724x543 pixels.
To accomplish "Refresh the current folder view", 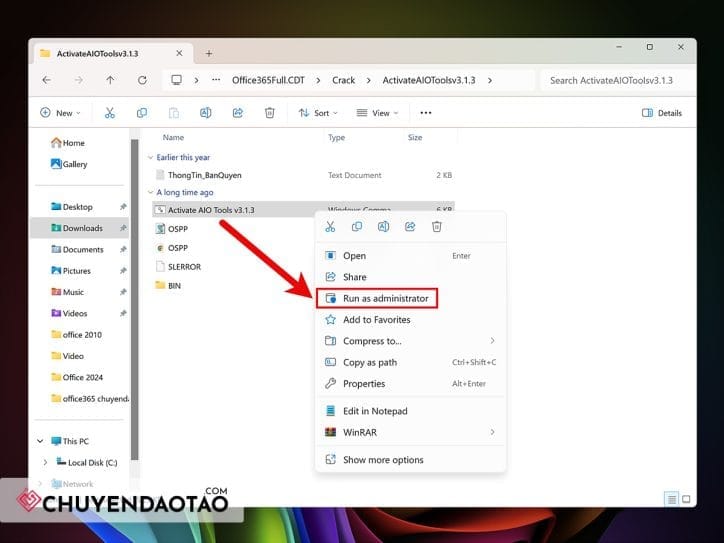I will pos(142,80).
